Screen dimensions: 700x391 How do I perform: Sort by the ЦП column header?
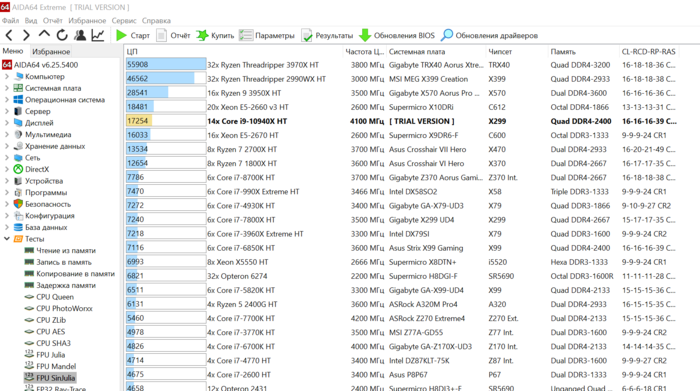pos(131,52)
